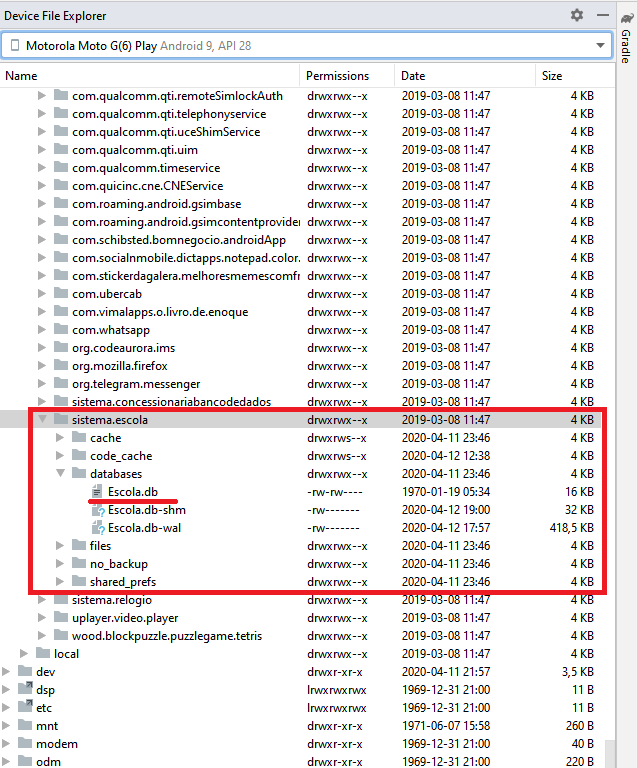Expand the org.telegram.messenger folder
The height and width of the screenshot is (768, 637).
(42, 384)
